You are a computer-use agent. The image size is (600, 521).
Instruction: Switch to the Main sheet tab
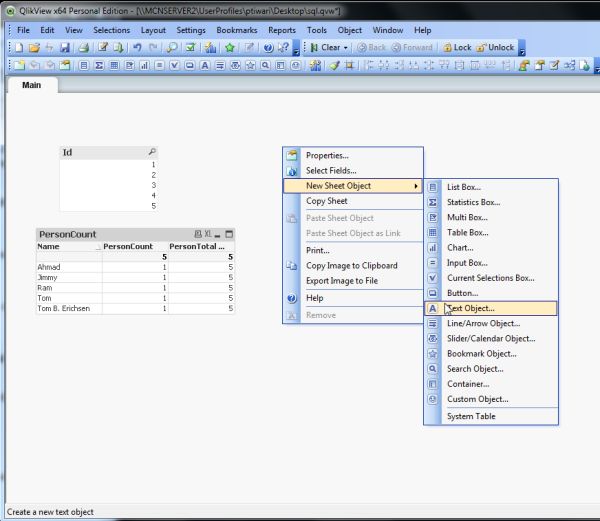pyautogui.click(x=31, y=85)
